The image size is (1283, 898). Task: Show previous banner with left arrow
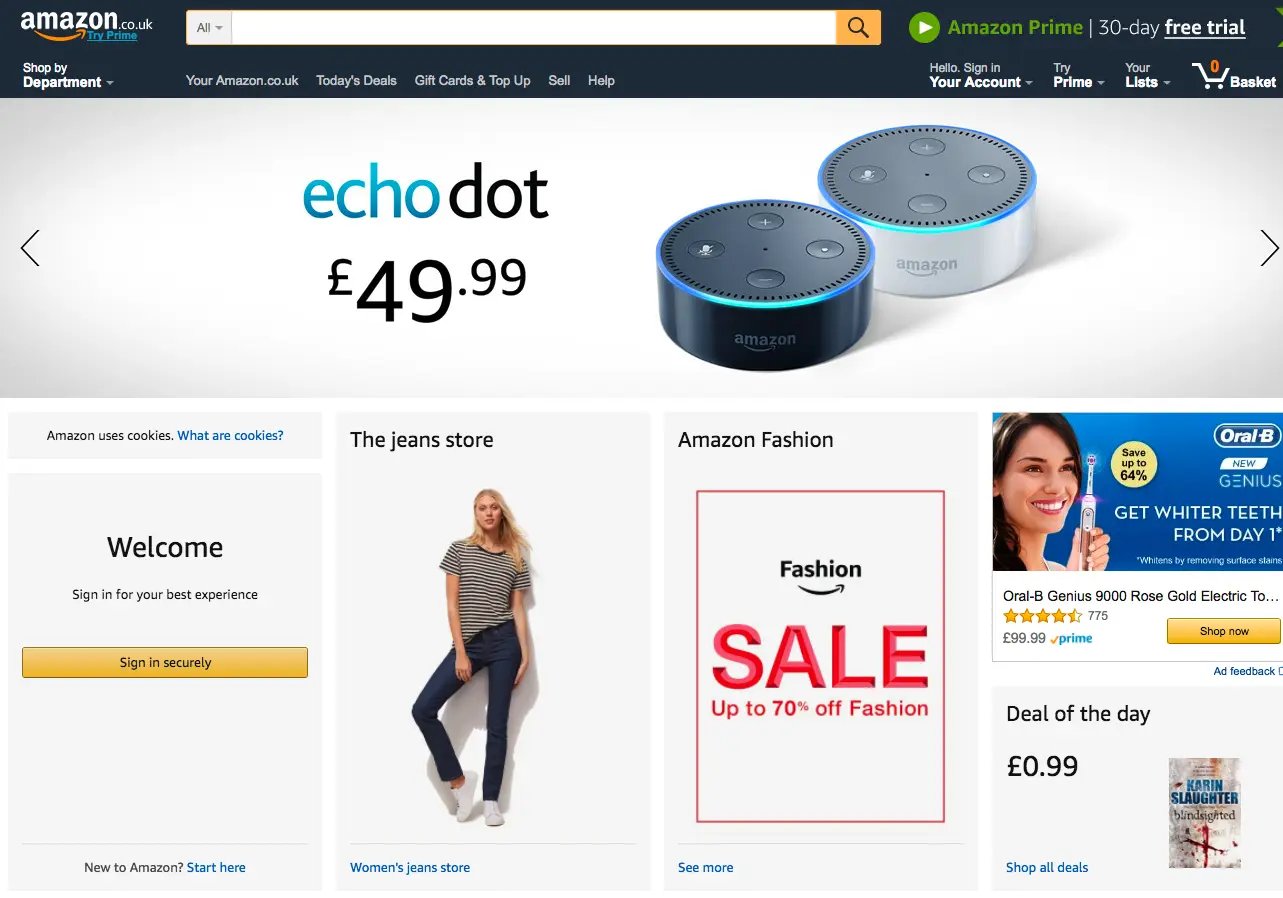click(30, 248)
